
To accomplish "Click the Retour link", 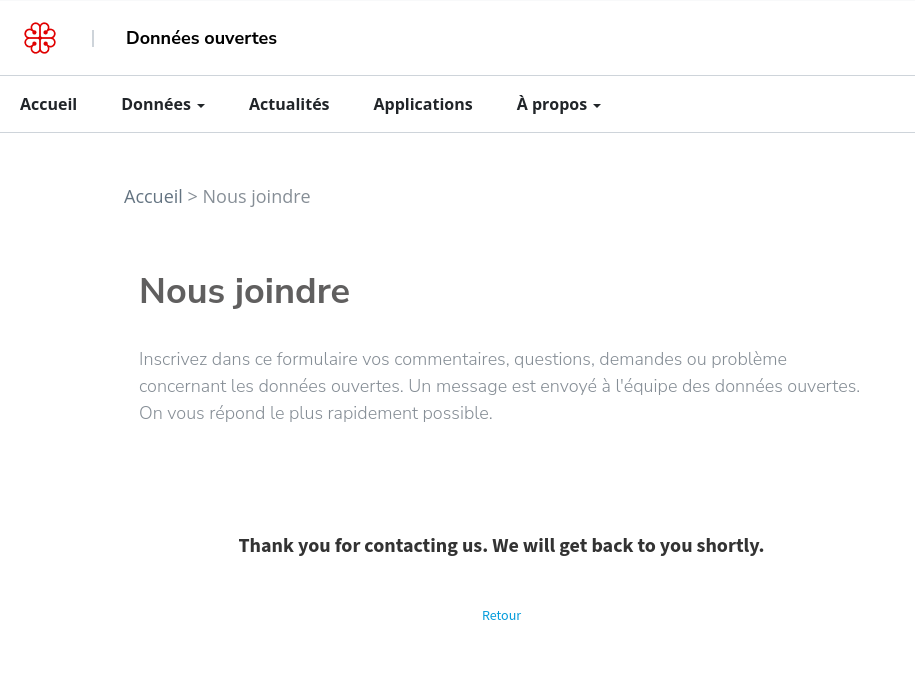I will coord(501,615).
